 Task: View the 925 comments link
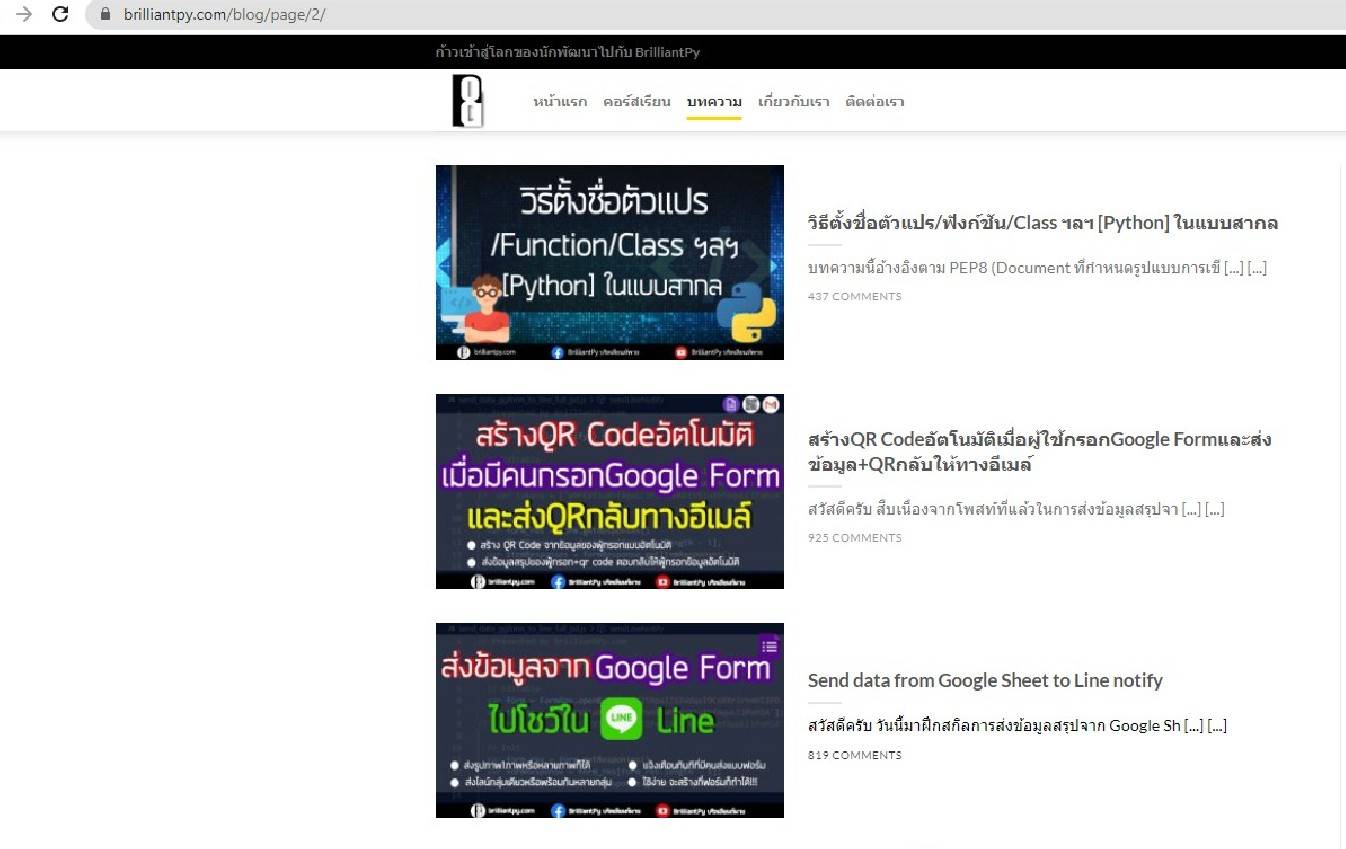[x=854, y=538]
